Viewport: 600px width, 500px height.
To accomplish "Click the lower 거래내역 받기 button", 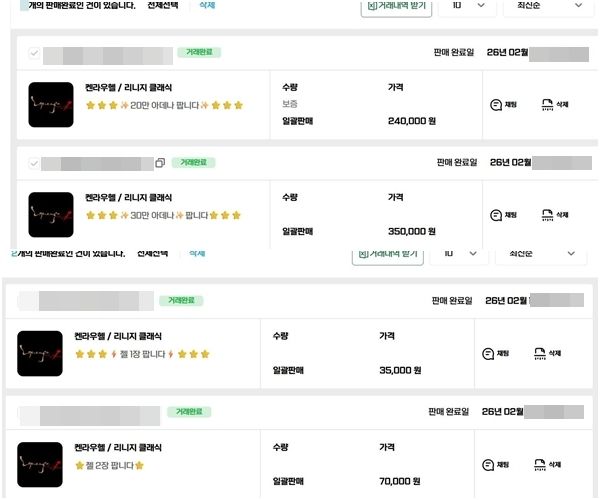I will click(x=388, y=254).
